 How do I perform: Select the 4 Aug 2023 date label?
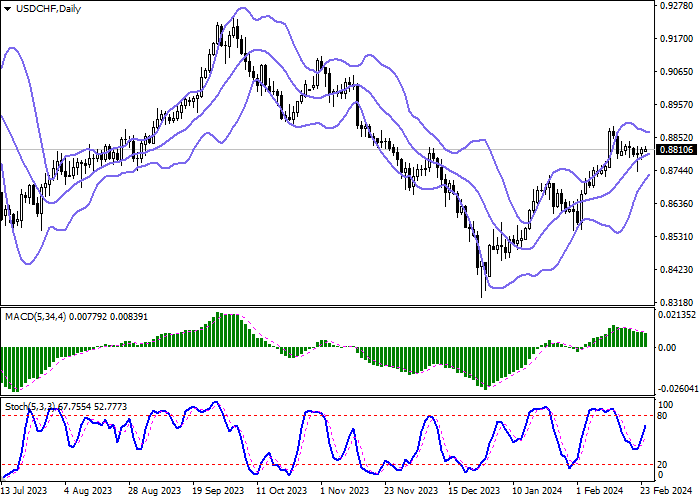(88, 491)
